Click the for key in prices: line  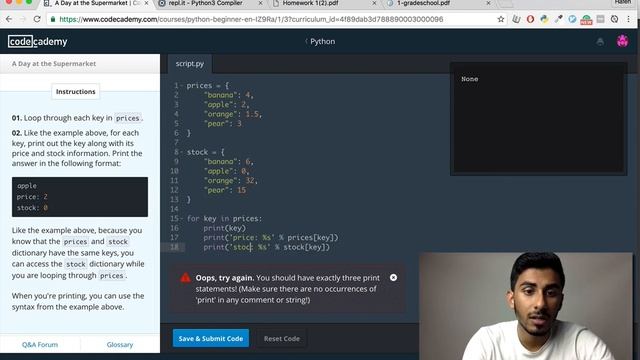point(224,219)
